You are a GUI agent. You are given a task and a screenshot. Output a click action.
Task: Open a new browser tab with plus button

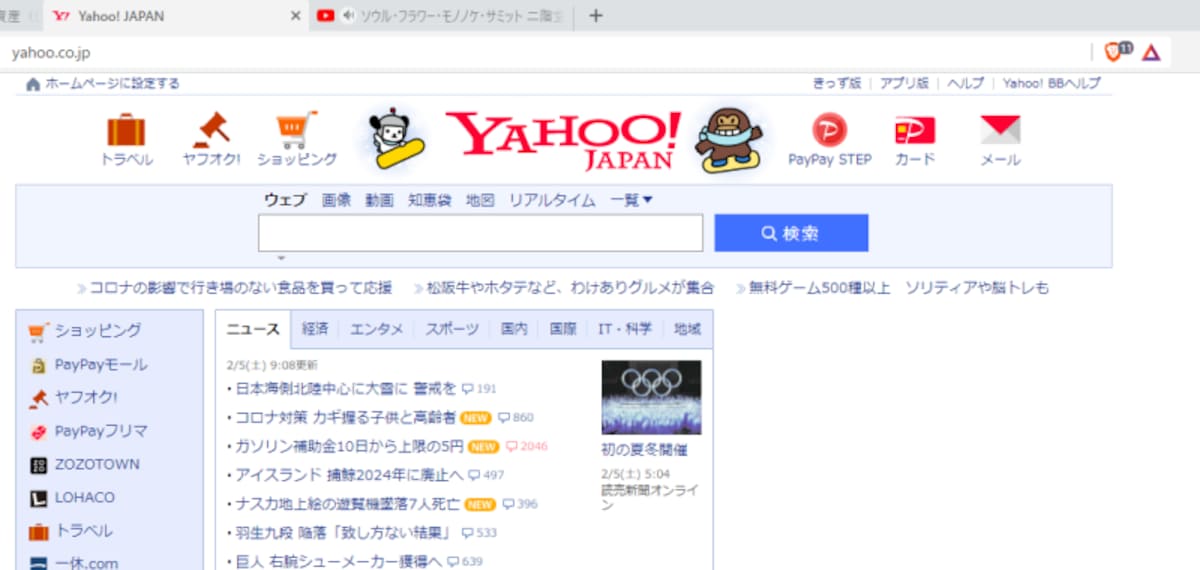[x=596, y=15]
